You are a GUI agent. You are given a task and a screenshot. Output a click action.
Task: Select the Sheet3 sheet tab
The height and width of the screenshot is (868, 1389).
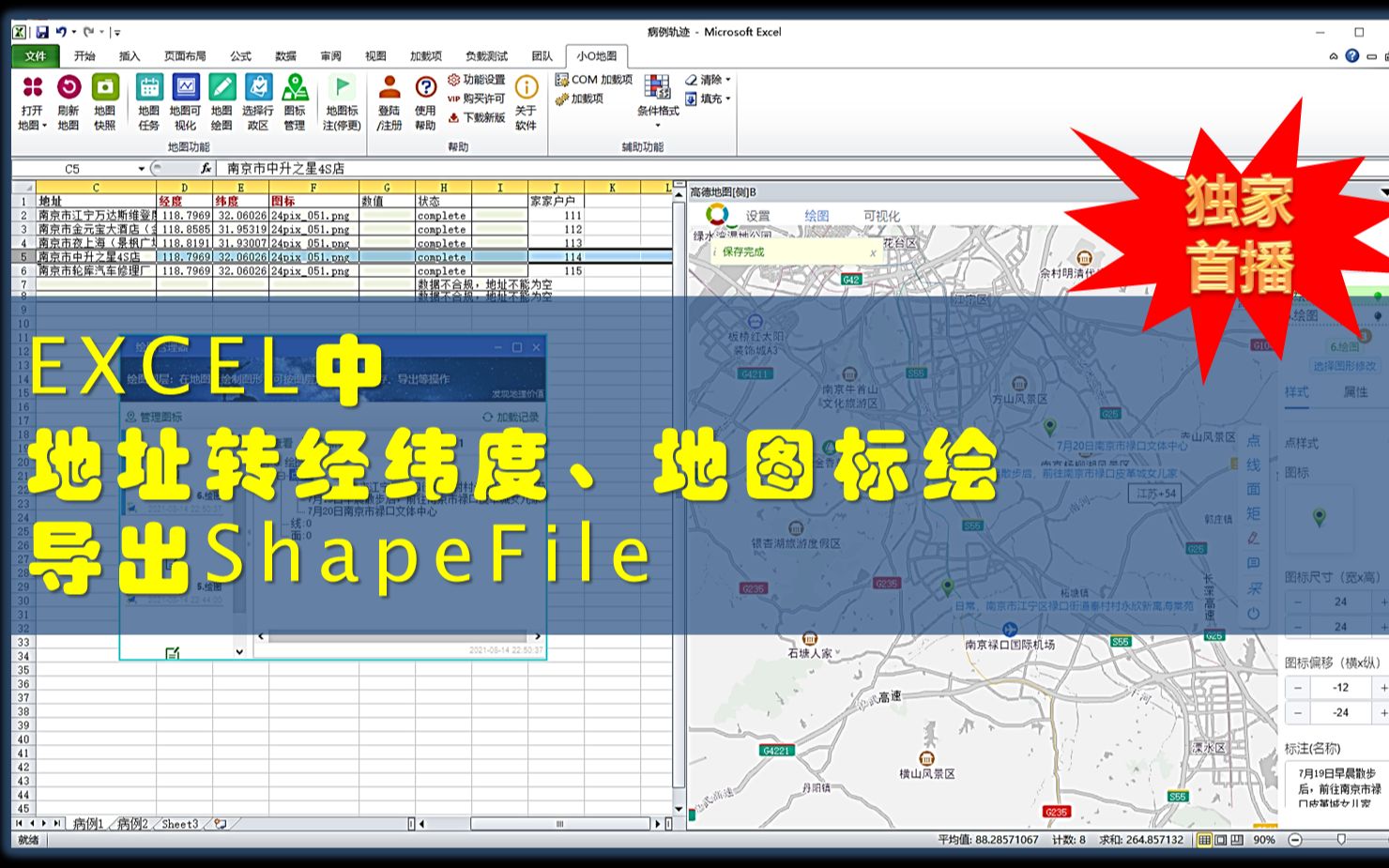click(x=180, y=824)
